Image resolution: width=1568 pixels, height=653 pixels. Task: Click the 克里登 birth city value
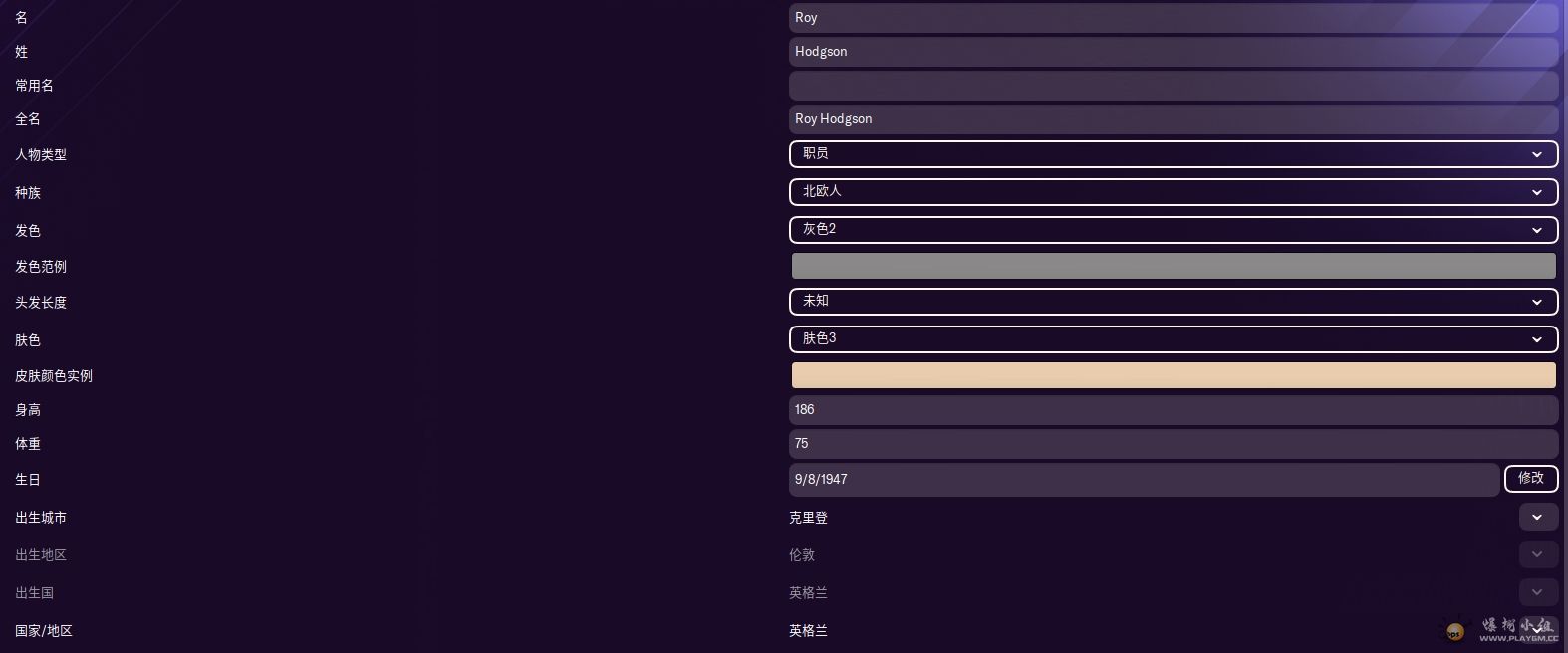[x=808, y=518]
